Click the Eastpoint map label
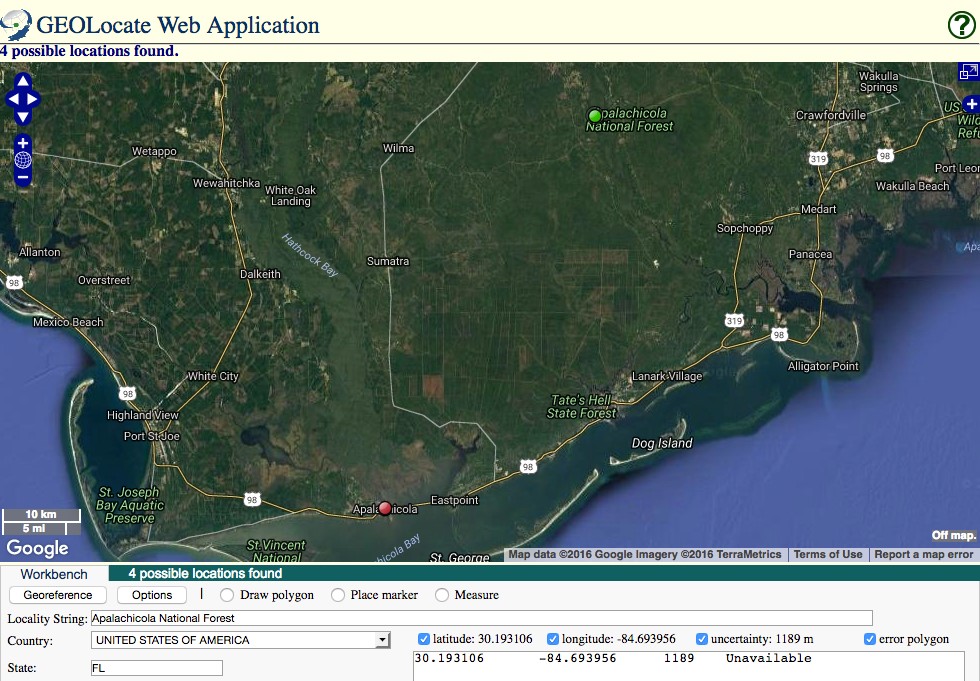Viewport: 980px width, 681px height. pyautogui.click(x=454, y=500)
